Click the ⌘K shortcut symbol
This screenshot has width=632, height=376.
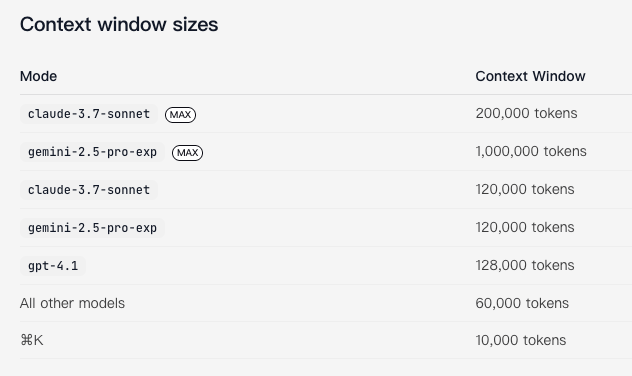tap(31, 341)
